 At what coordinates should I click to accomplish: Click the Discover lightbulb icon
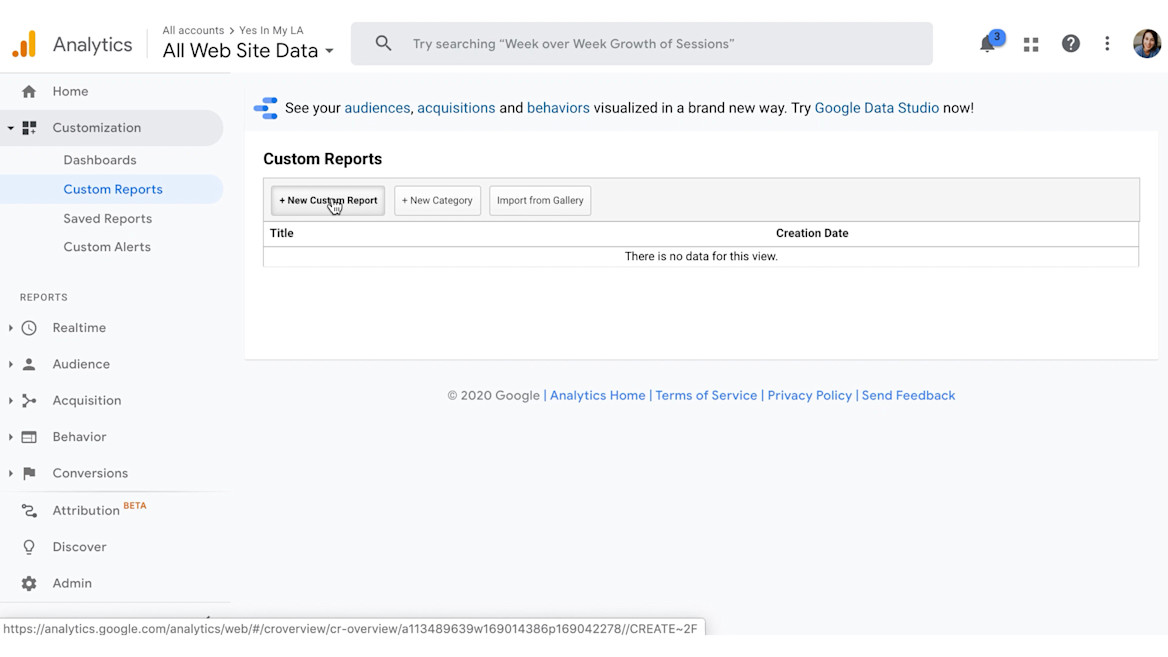(x=29, y=547)
